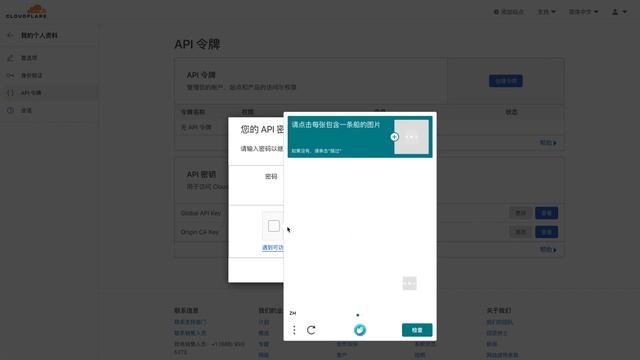The height and width of the screenshot is (360, 640).
Task: Expand help under API keys table
Action: (548, 249)
